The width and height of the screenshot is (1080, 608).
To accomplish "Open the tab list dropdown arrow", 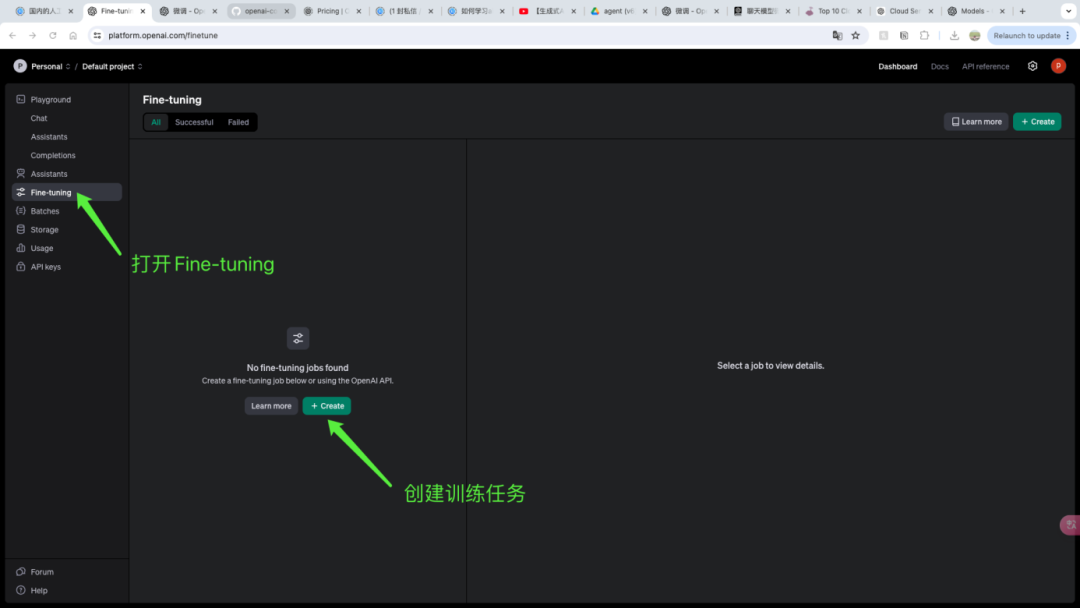I will tap(1068, 11).
